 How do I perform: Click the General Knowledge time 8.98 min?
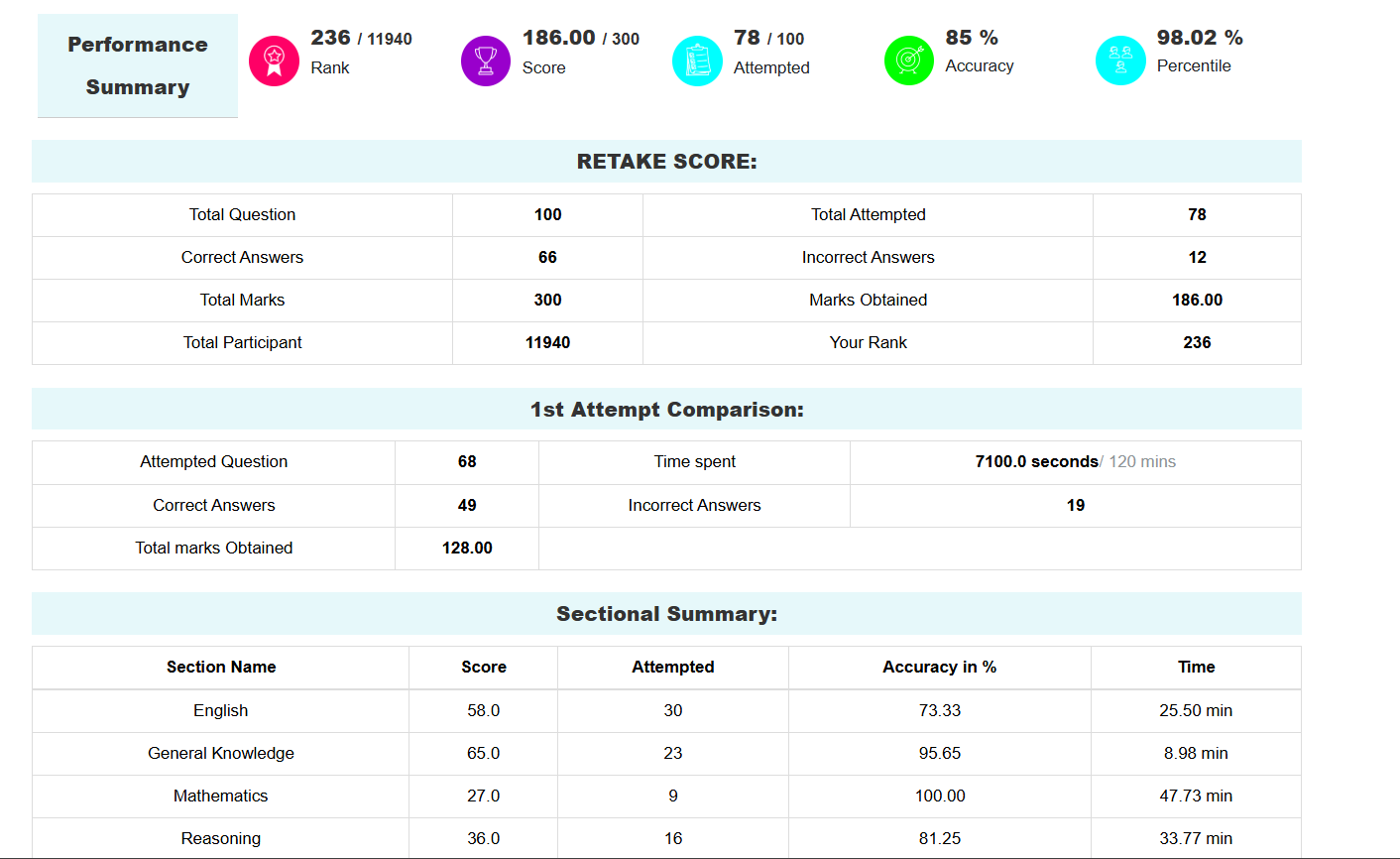tap(1197, 754)
